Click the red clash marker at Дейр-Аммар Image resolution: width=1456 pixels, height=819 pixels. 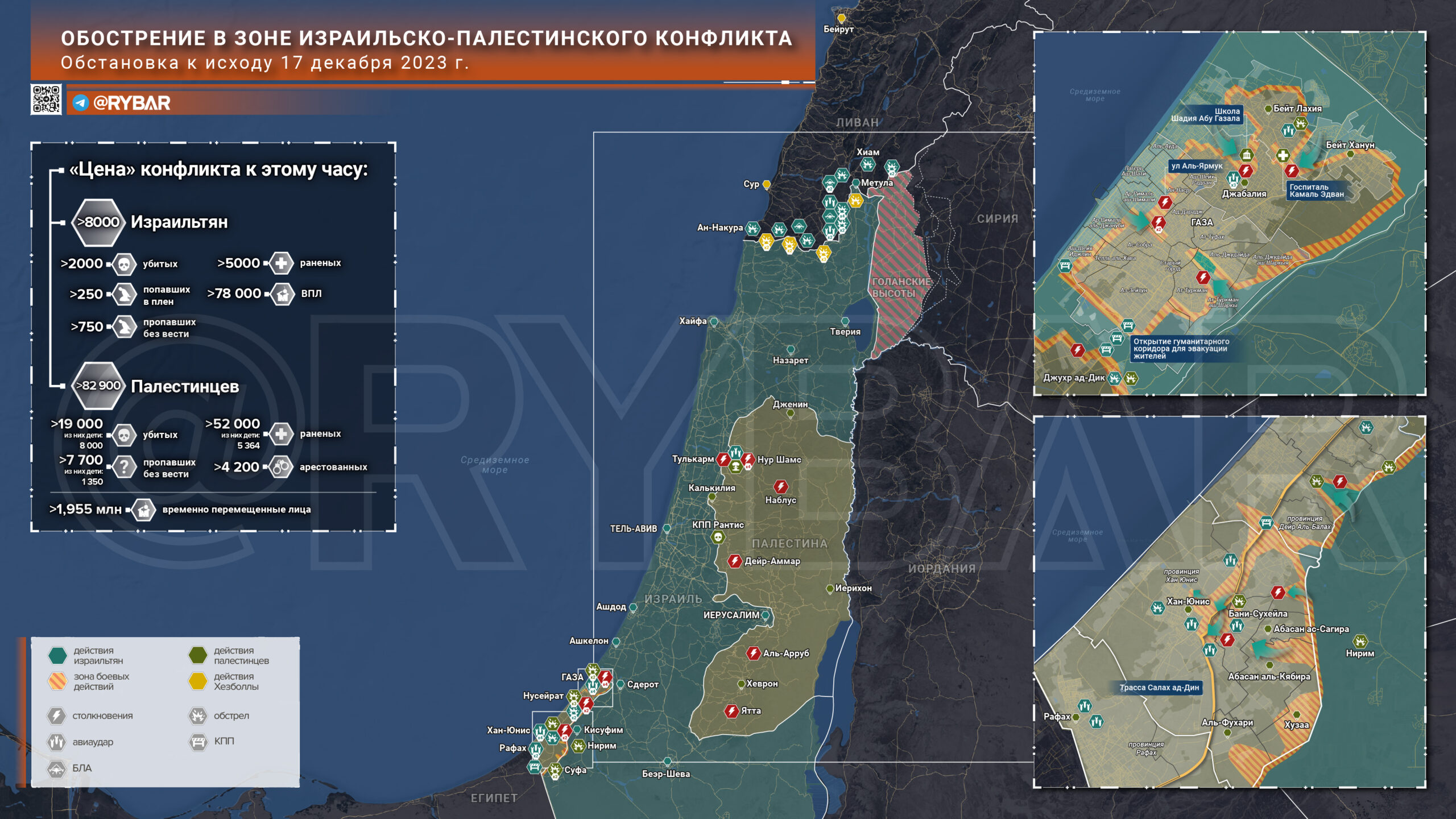(734, 561)
